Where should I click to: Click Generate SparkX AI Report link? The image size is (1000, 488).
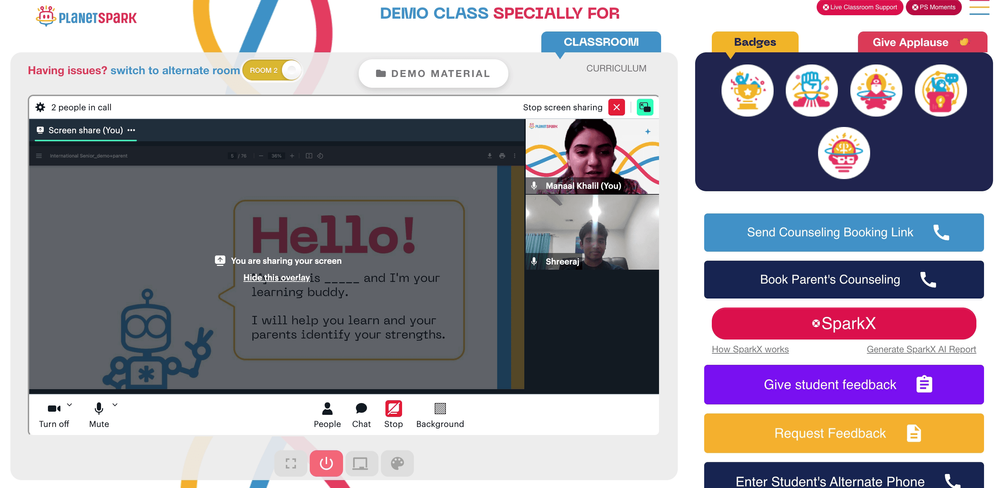pyautogui.click(x=922, y=350)
